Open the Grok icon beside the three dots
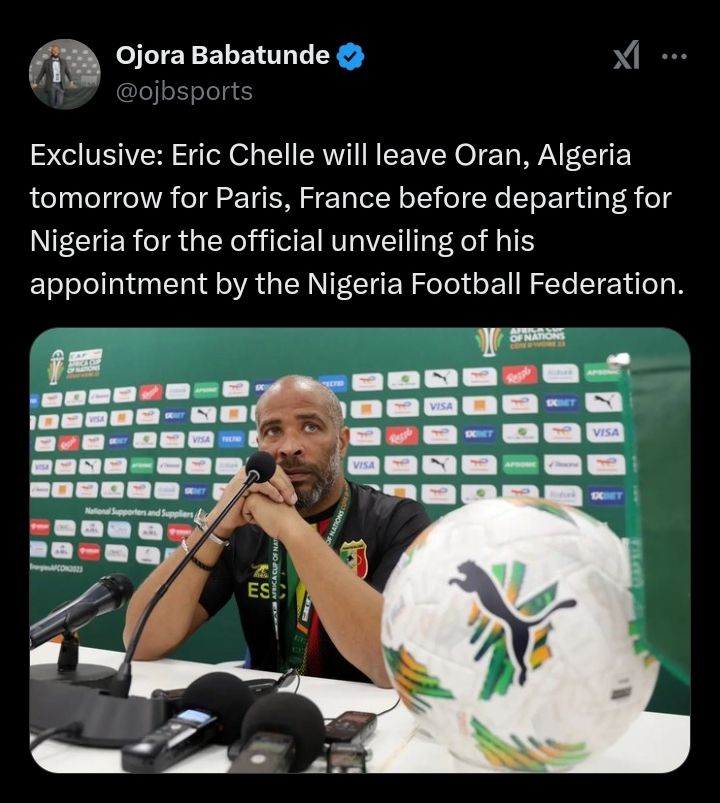The width and height of the screenshot is (720, 803). (x=625, y=57)
